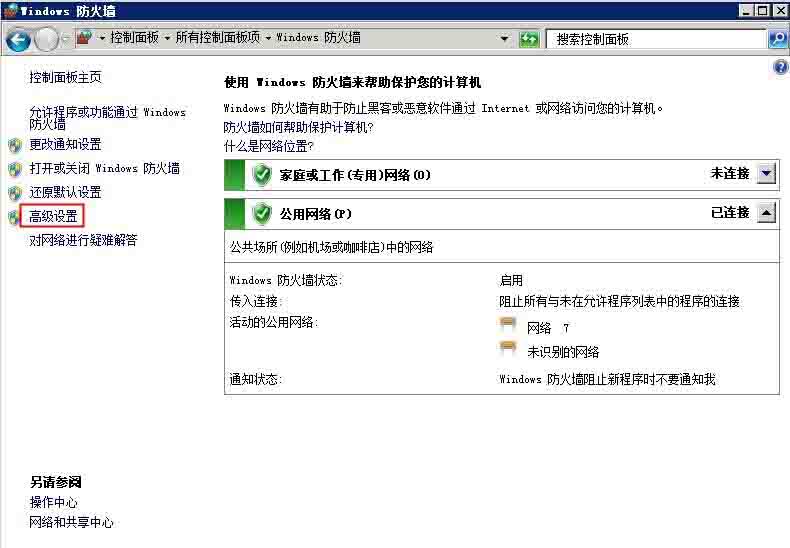
Task: Click the Forward navigation arrow button
Action: pos(47,39)
